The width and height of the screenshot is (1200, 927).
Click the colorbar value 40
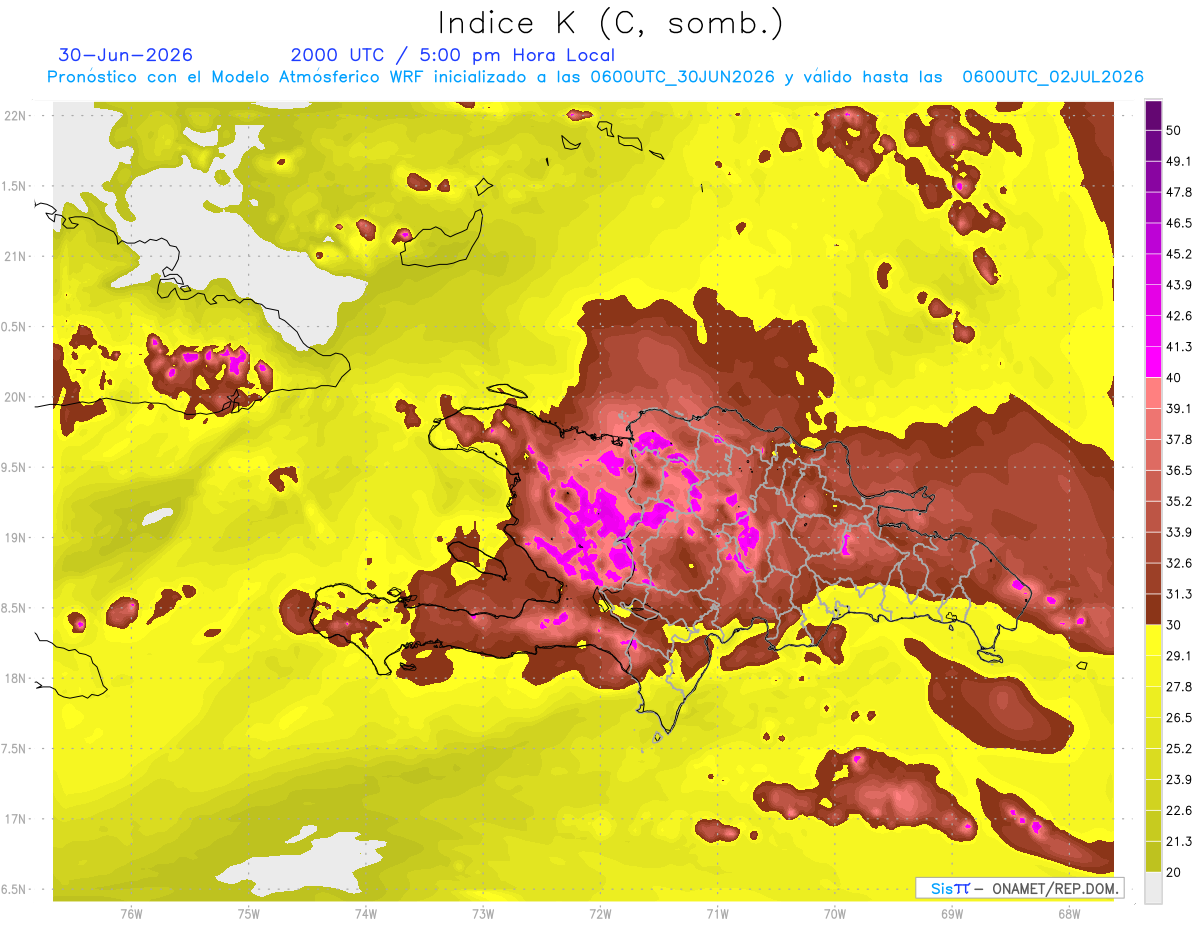click(1174, 377)
